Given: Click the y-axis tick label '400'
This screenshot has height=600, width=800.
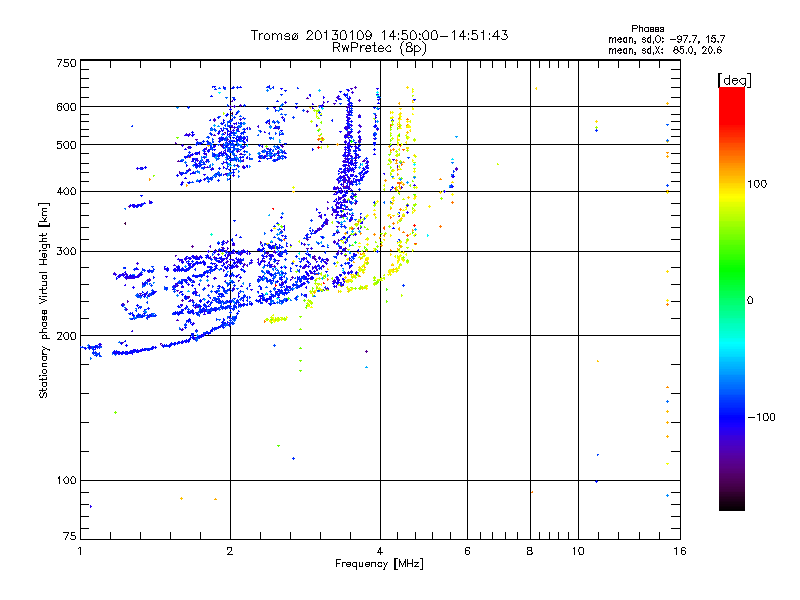Looking at the screenshot, I should [66, 191].
